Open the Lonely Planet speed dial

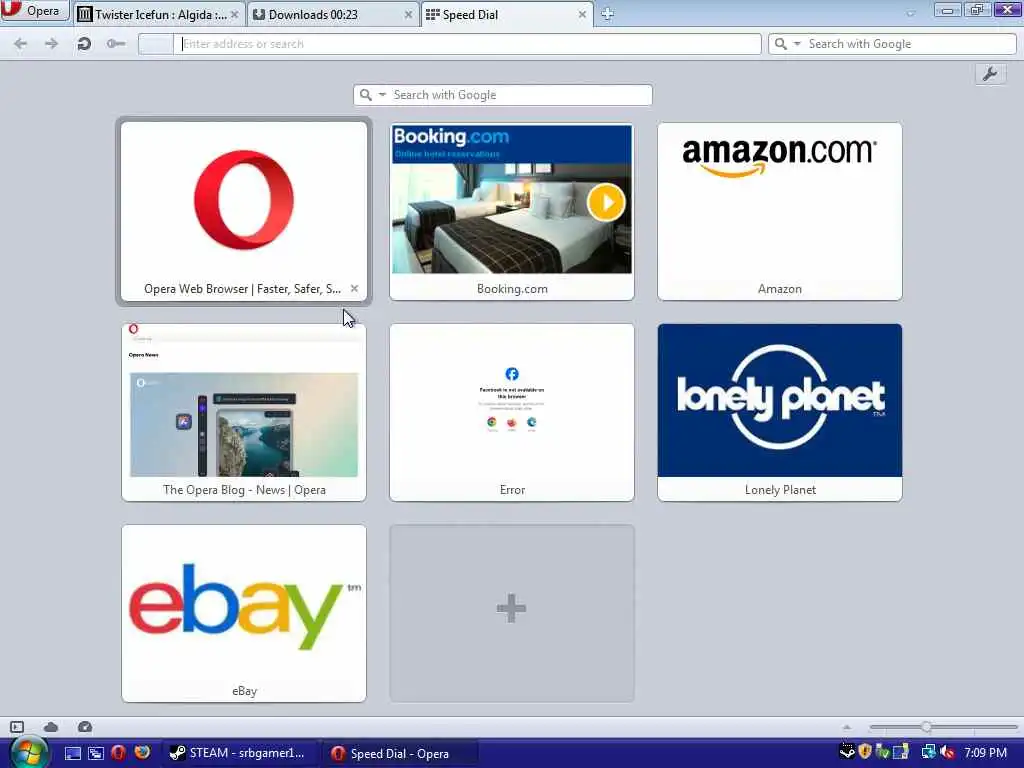click(x=780, y=412)
